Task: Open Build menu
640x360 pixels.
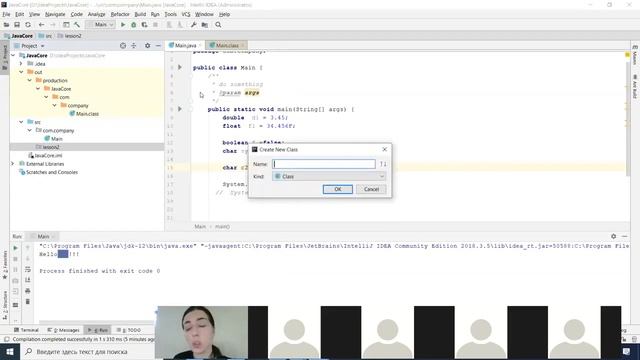Action: click(140, 14)
